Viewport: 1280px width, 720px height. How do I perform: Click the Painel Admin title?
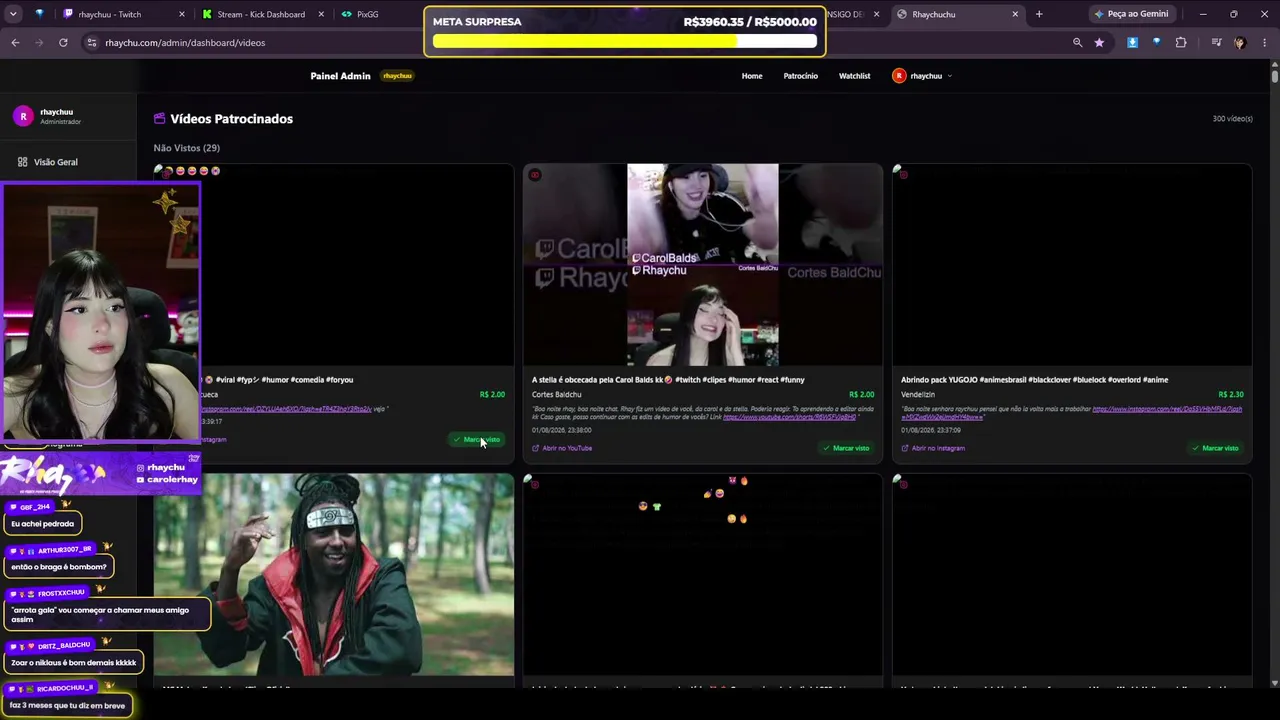(x=340, y=76)
